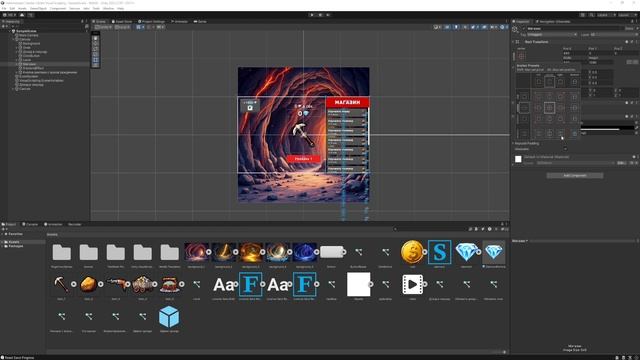Start Play mode with the Play button
This screenshot has width=640, height=360.
[x=312, y=15]
